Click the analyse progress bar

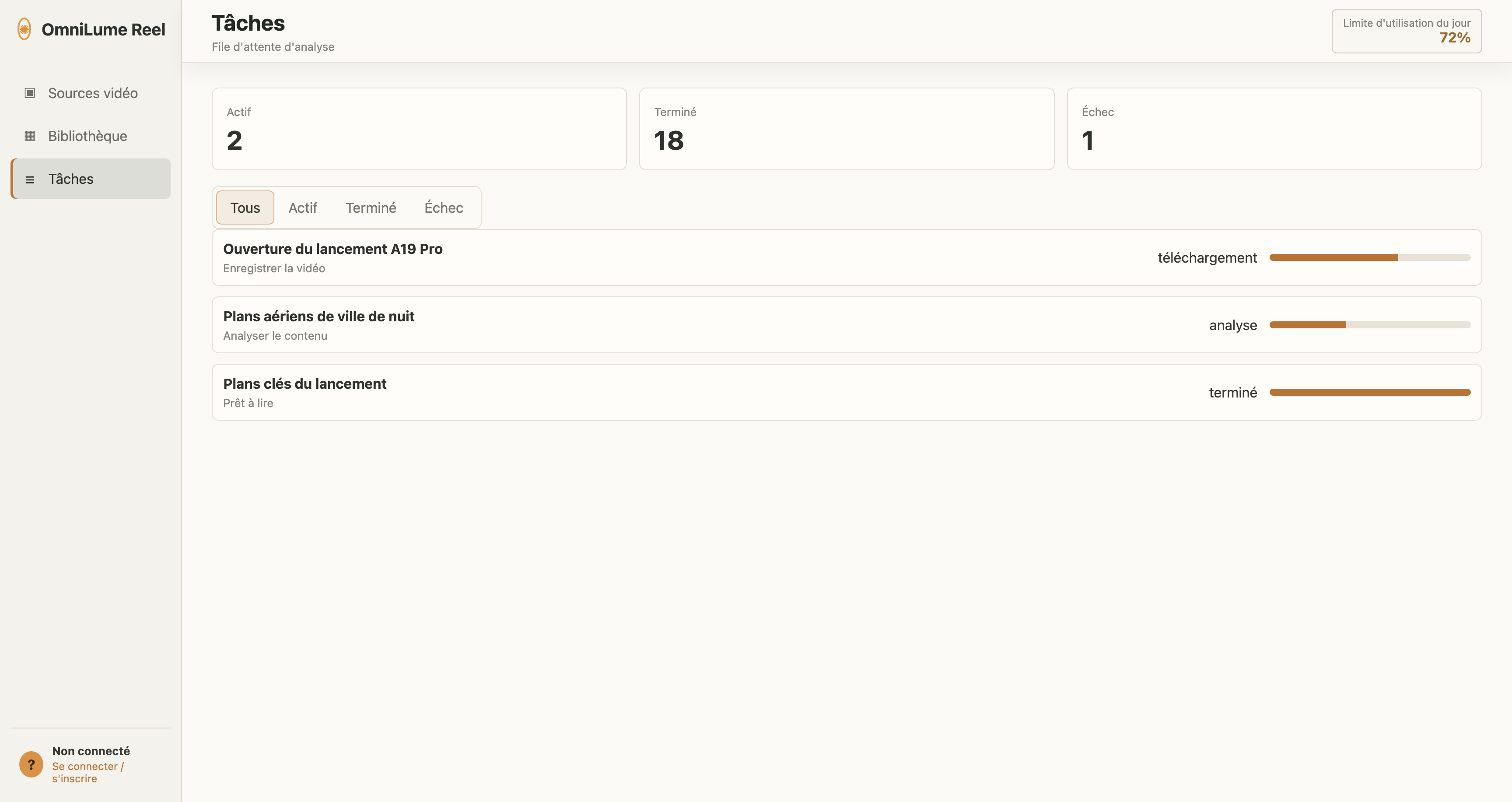pos(1370,325)
